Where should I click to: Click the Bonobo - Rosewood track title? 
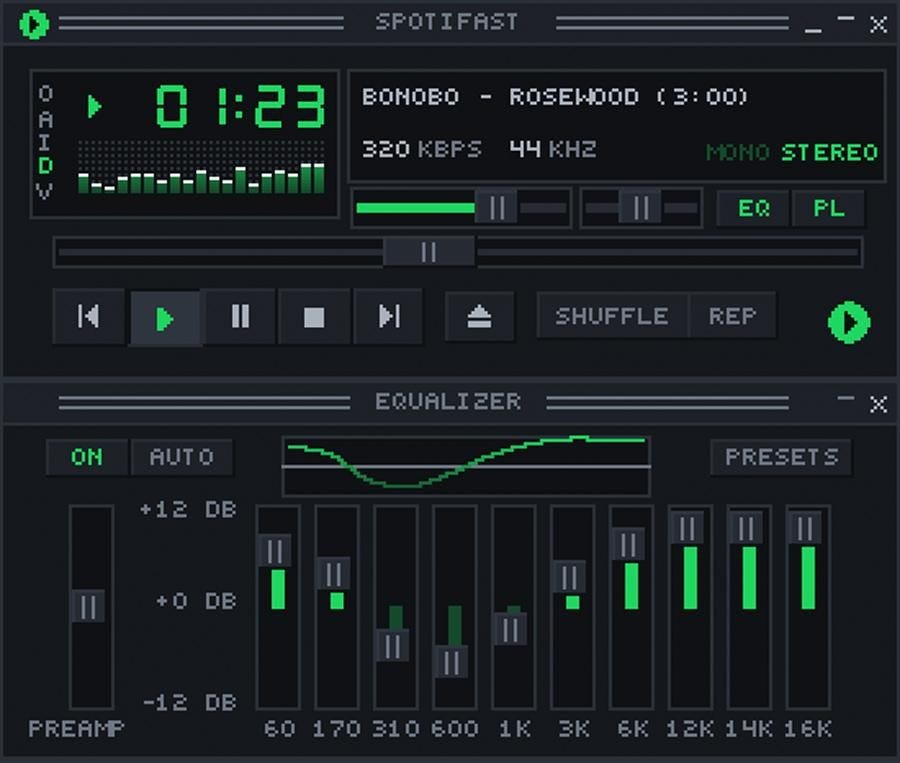[x=554, y=96]
